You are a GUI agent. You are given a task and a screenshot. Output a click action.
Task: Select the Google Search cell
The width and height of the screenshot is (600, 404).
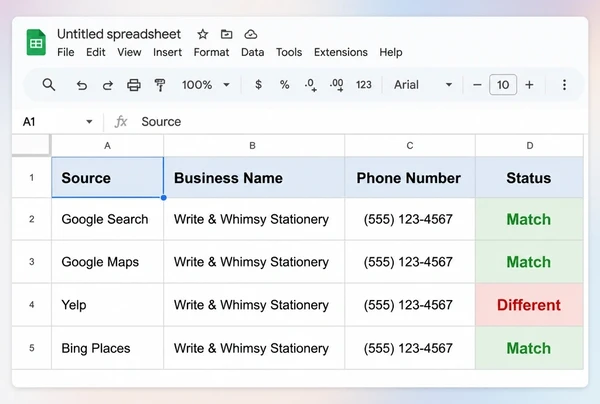point(108,219)
